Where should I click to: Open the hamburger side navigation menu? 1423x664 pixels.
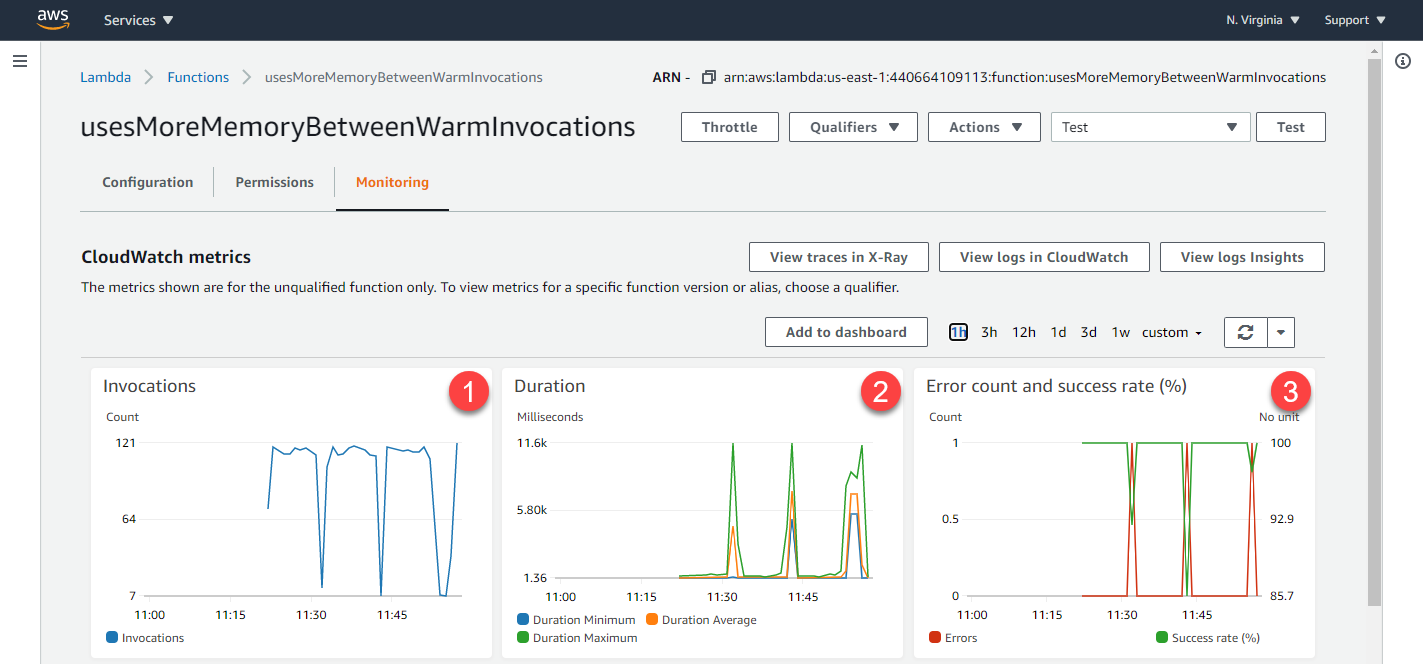pyautogui.click(x=20, y=62)
